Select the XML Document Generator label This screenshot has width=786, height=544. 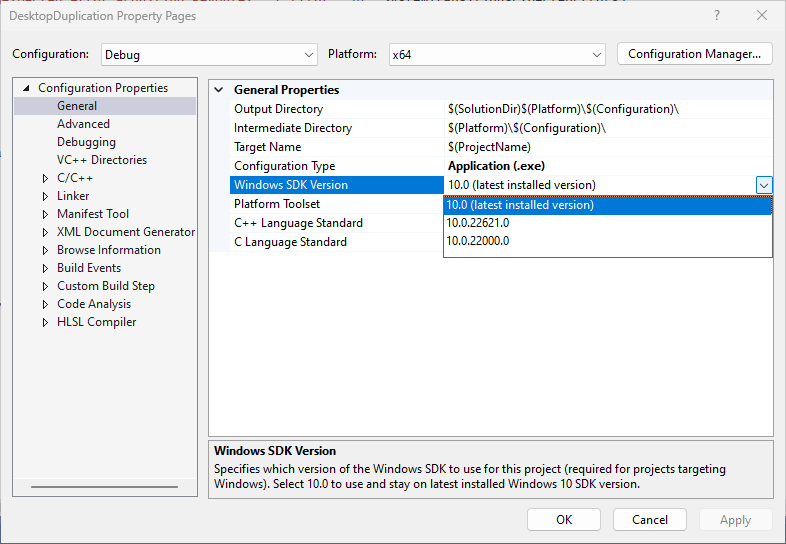click(x=126, y=232)
